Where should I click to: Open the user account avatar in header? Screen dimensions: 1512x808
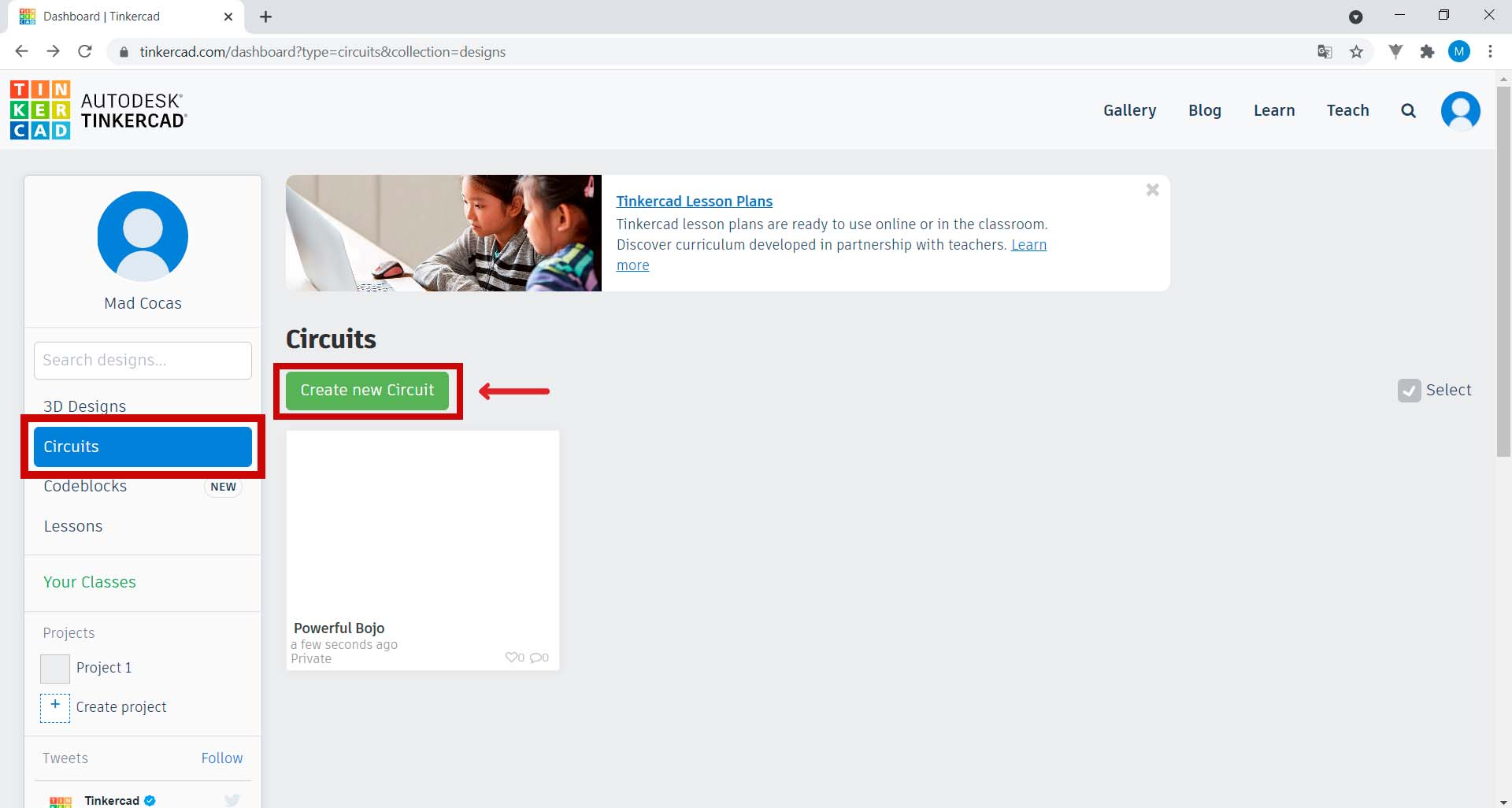[1460, 111]
